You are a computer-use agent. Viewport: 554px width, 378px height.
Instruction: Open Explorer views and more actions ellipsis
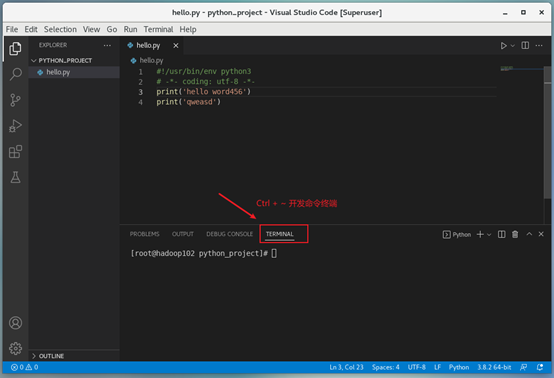click(107, 45)
